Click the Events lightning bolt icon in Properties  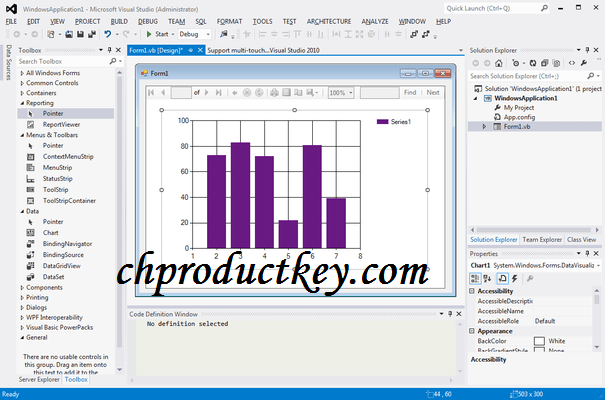click(x=515, y=278)
